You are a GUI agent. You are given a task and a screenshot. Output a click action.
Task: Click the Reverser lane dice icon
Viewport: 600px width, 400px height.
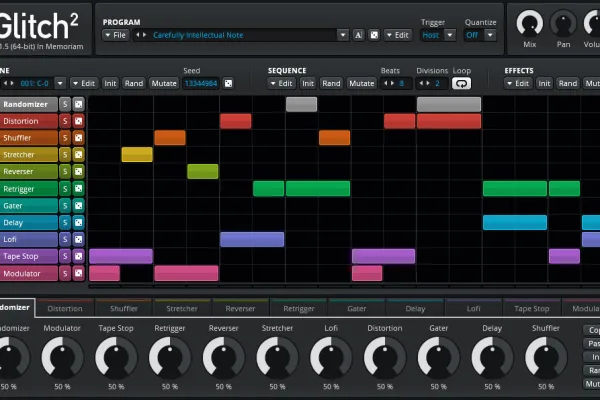pos(78,171)
